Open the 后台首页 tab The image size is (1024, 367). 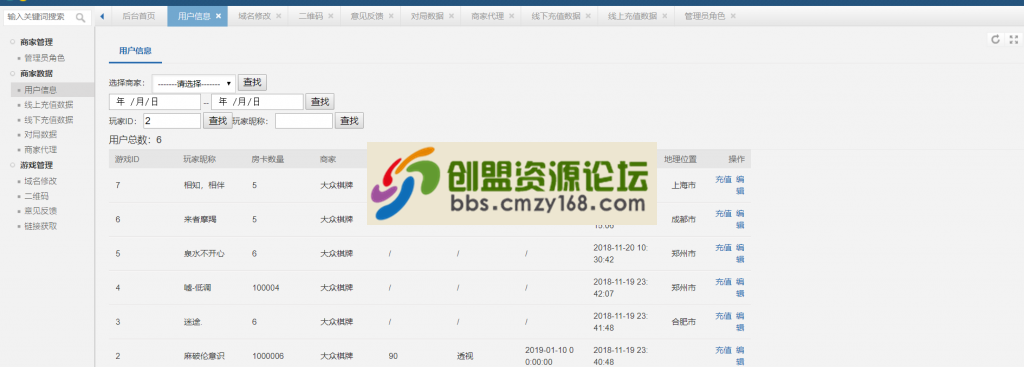point(138,16)
